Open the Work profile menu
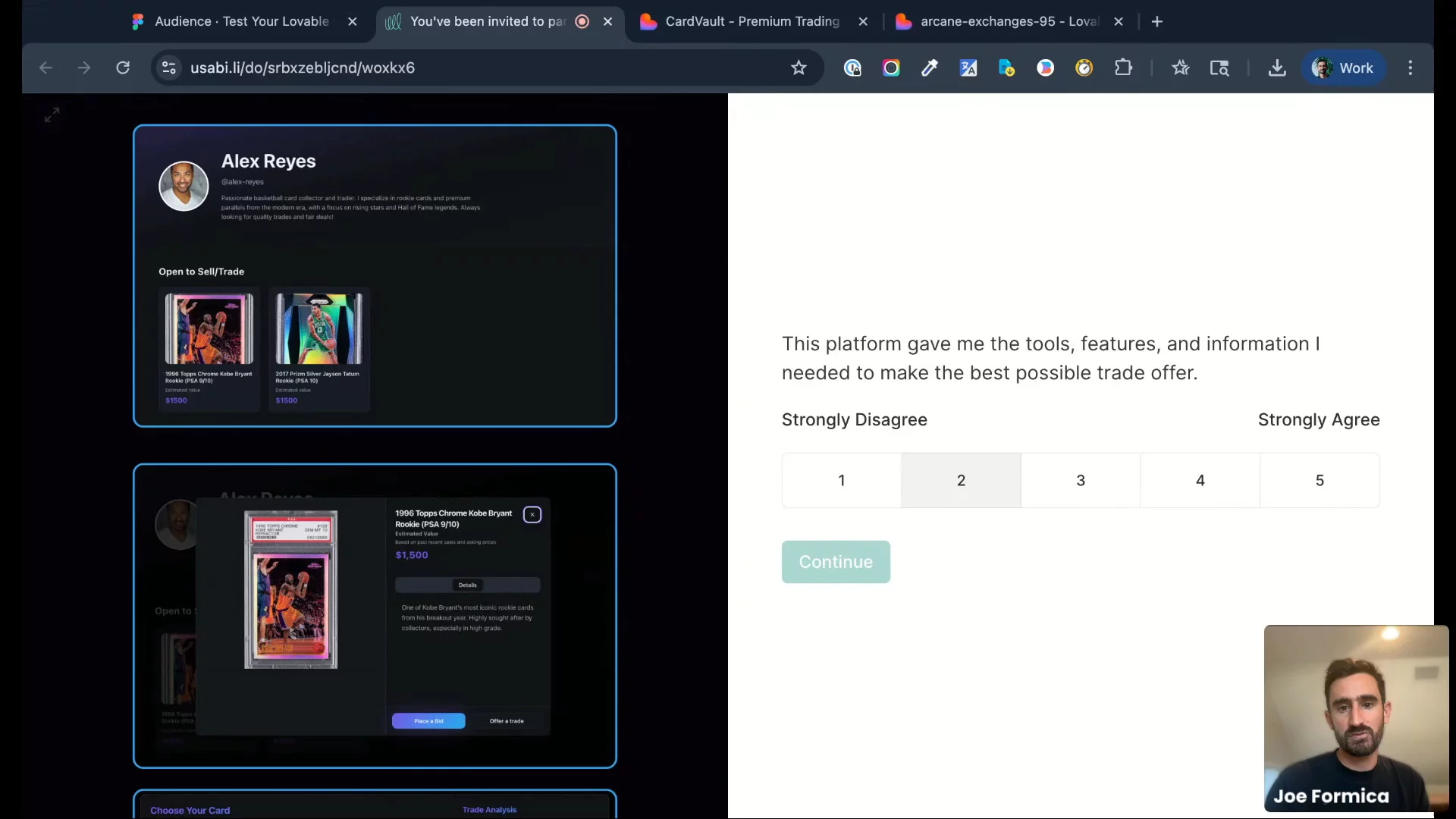Viewport: 1456px width, 819px height. pyautogui.click(x=1343, y=68)
